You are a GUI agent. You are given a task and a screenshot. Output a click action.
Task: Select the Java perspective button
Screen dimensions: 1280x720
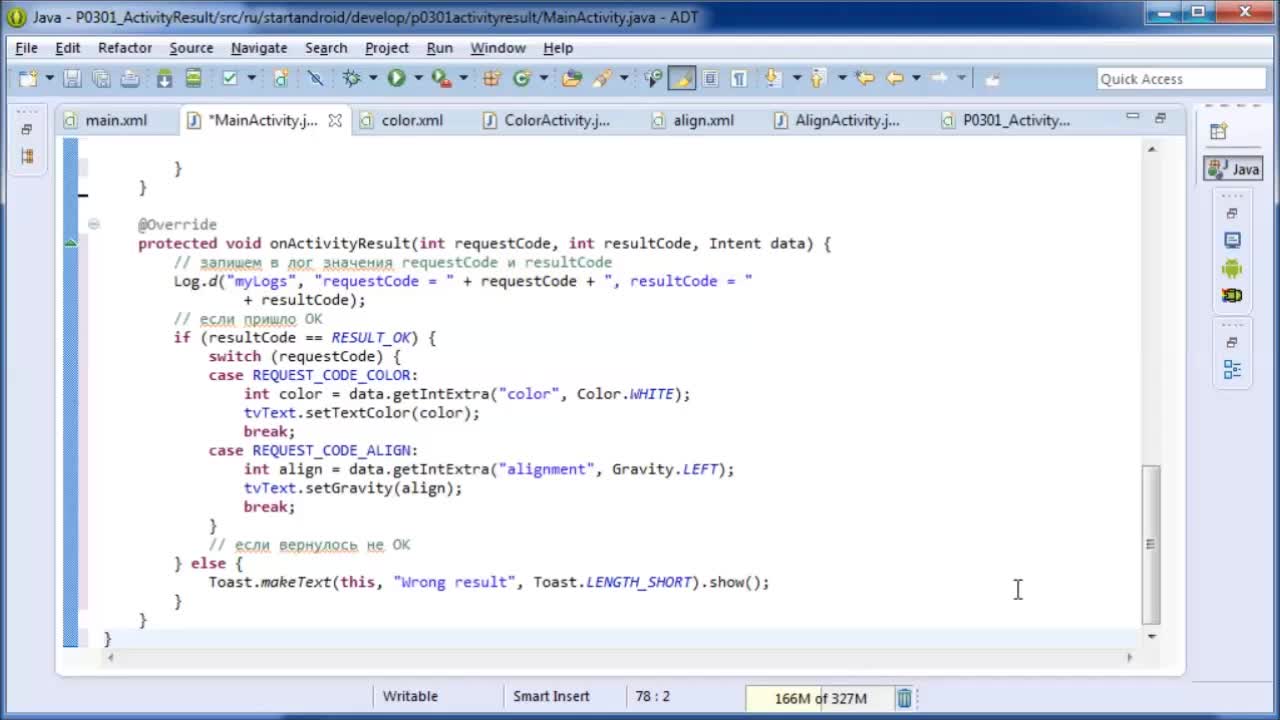[x=1233, y=169]
